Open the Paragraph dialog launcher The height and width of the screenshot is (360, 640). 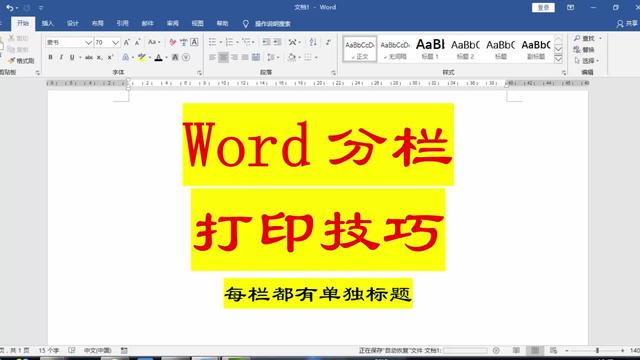coord(333,73)
